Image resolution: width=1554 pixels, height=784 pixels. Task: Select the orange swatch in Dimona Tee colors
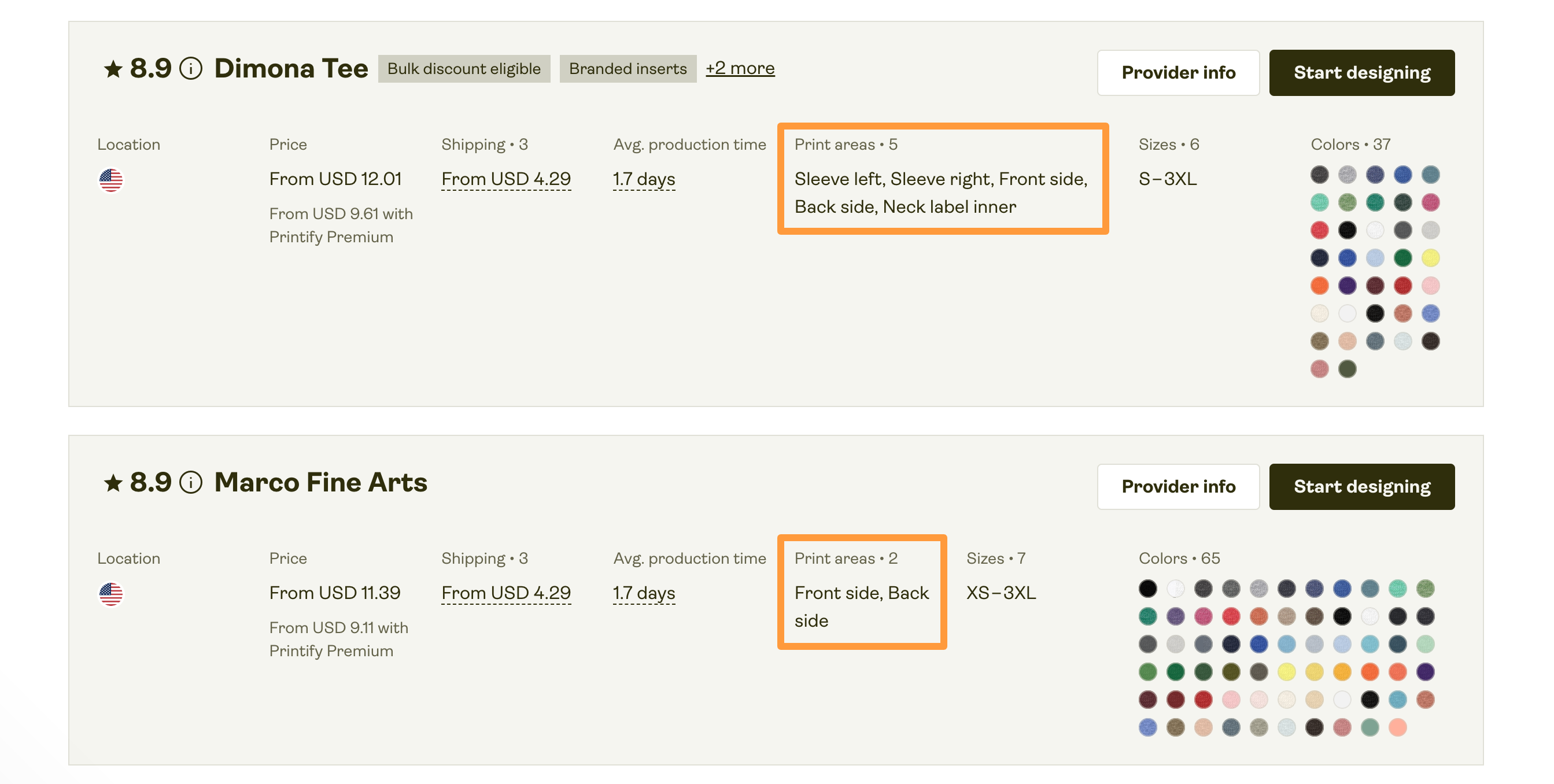(1319, 286)
